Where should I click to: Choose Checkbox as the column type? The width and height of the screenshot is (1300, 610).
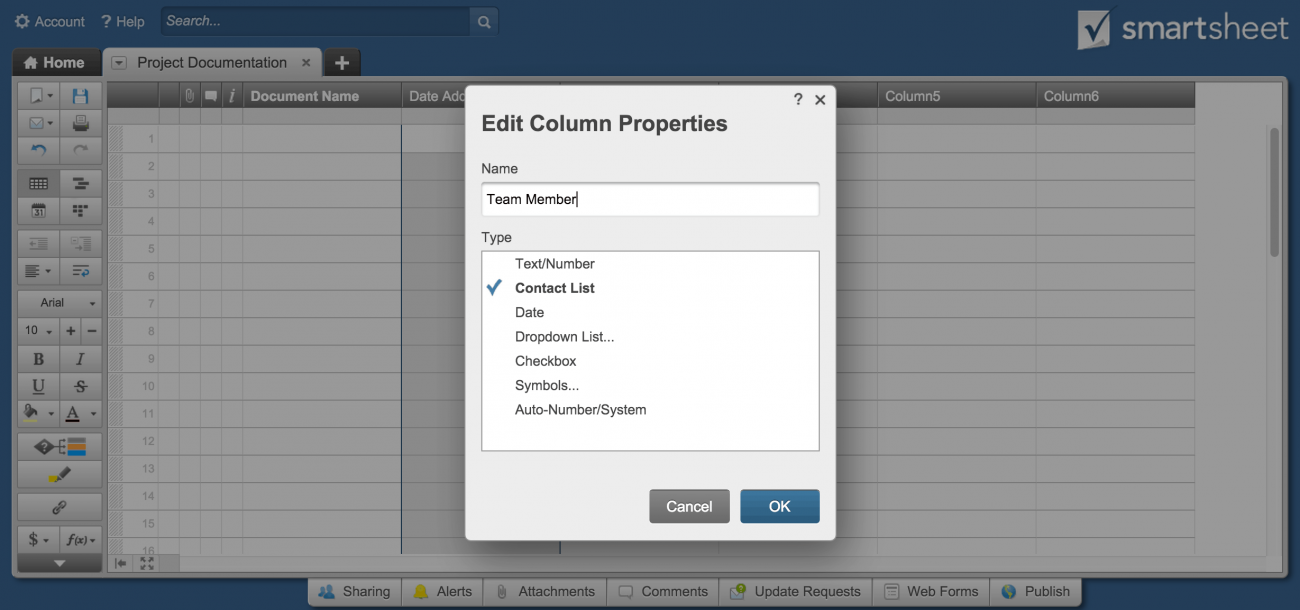point(545,360)
